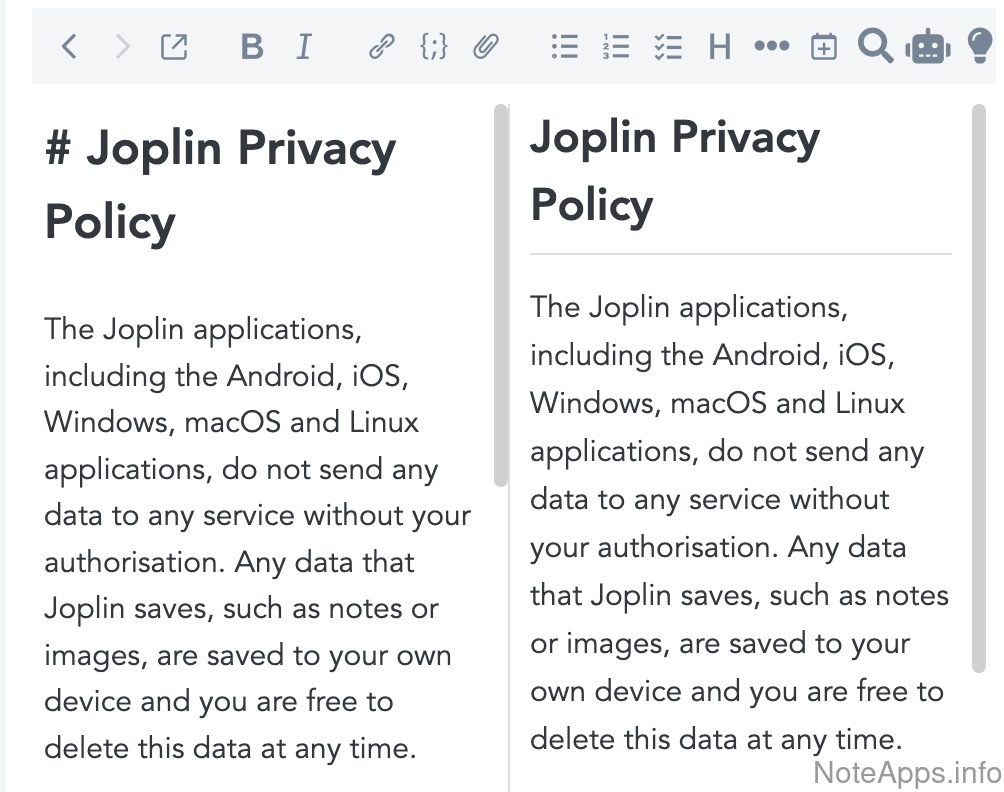Create a bulleted list
The image size is (1004, 792).
click(x=565, y=46)
